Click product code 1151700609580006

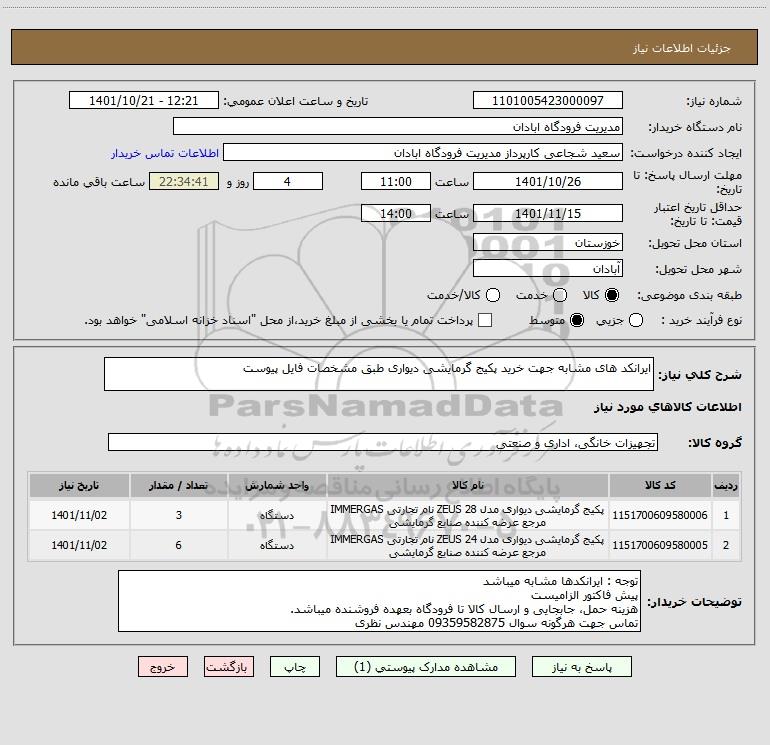660,515
